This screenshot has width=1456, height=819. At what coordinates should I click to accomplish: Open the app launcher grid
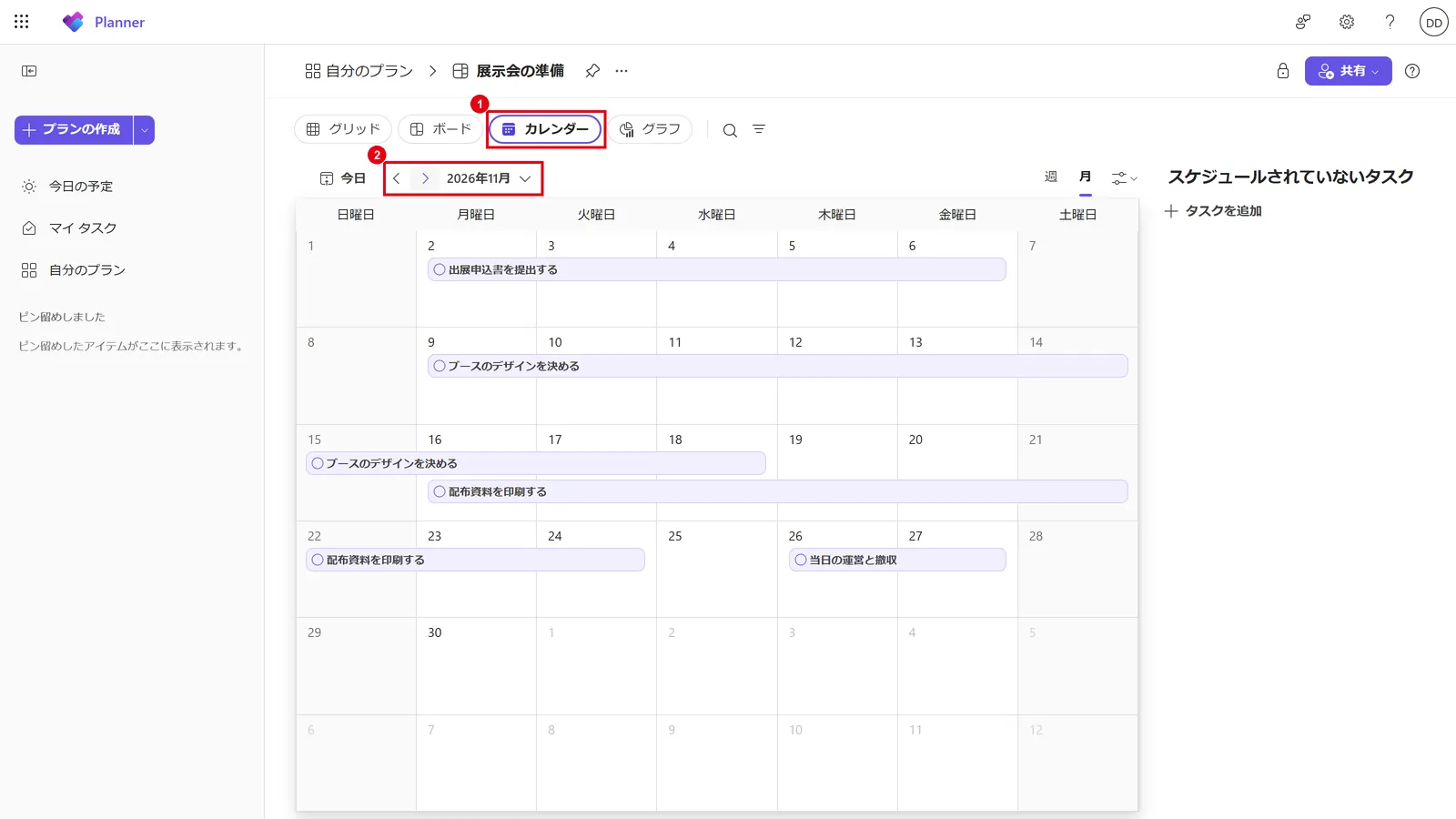click(22, 22)
